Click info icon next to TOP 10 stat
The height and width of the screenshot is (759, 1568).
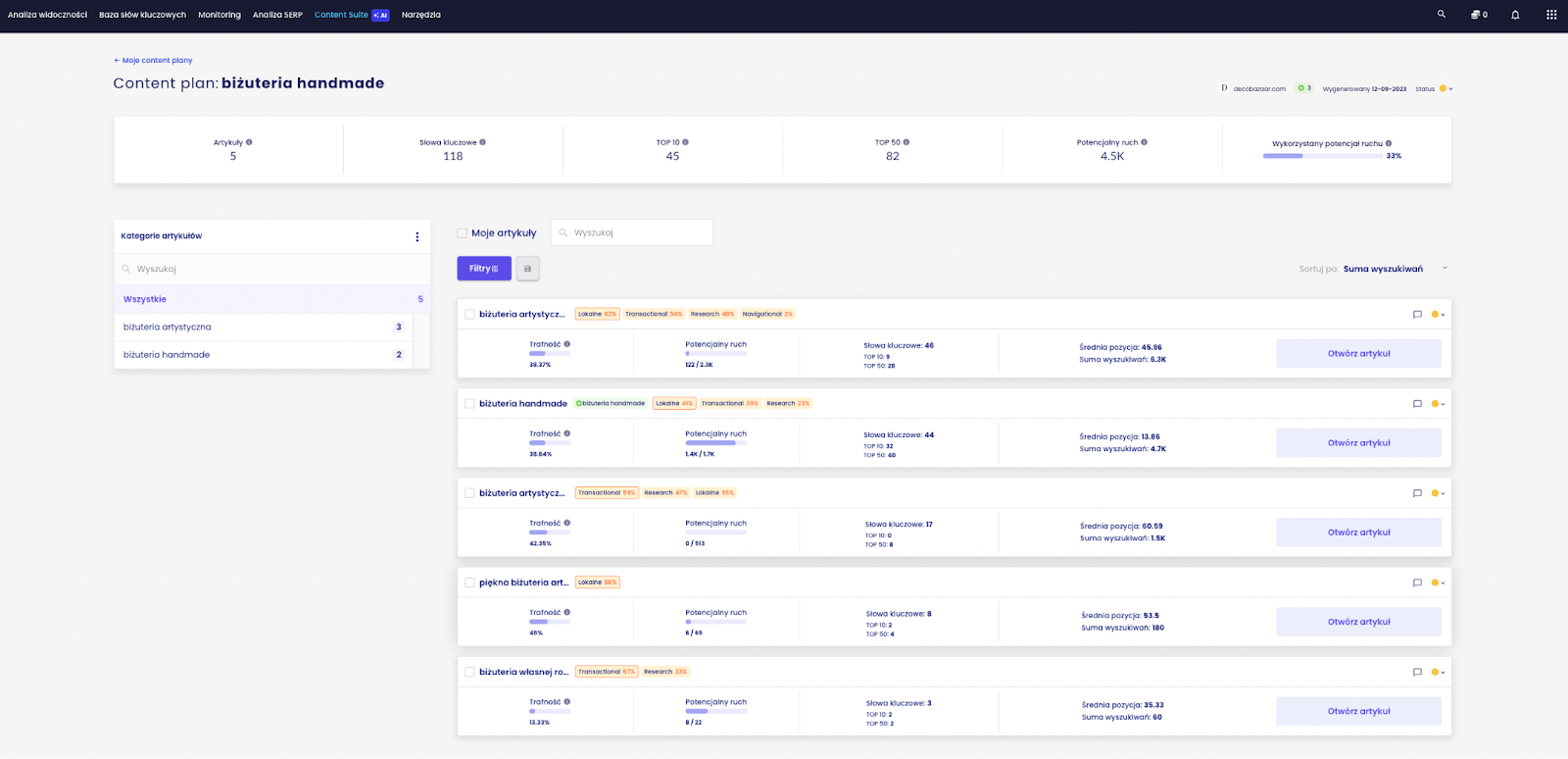[x=685, y=142]
